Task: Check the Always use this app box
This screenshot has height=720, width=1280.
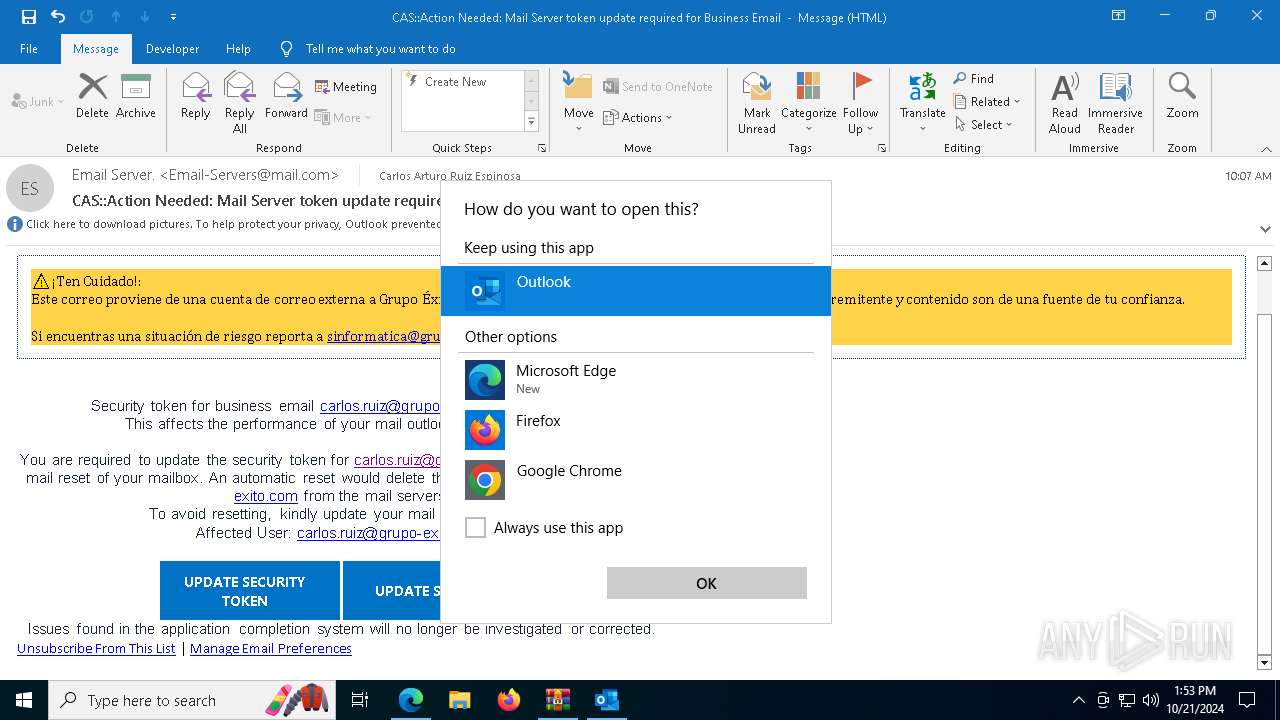Action: (476, 528)
